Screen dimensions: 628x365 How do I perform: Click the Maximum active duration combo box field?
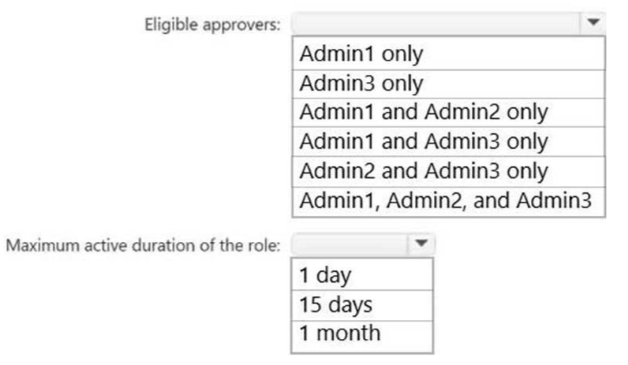(x=350, y=244)
